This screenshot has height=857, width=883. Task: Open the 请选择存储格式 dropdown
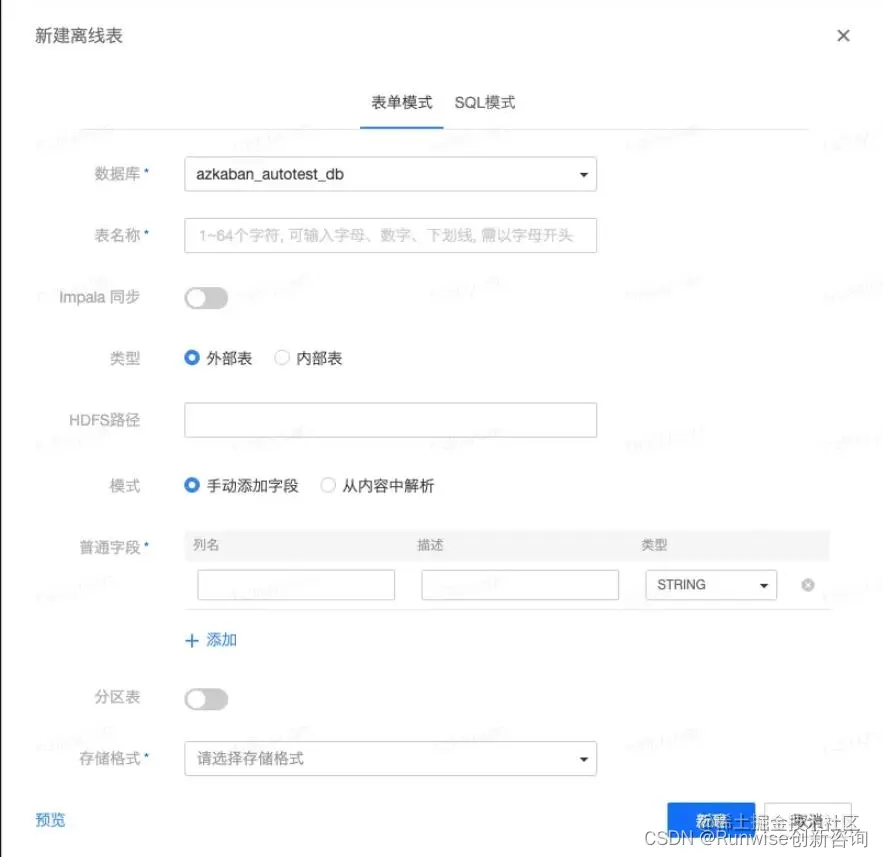click(x=390, y=758)
